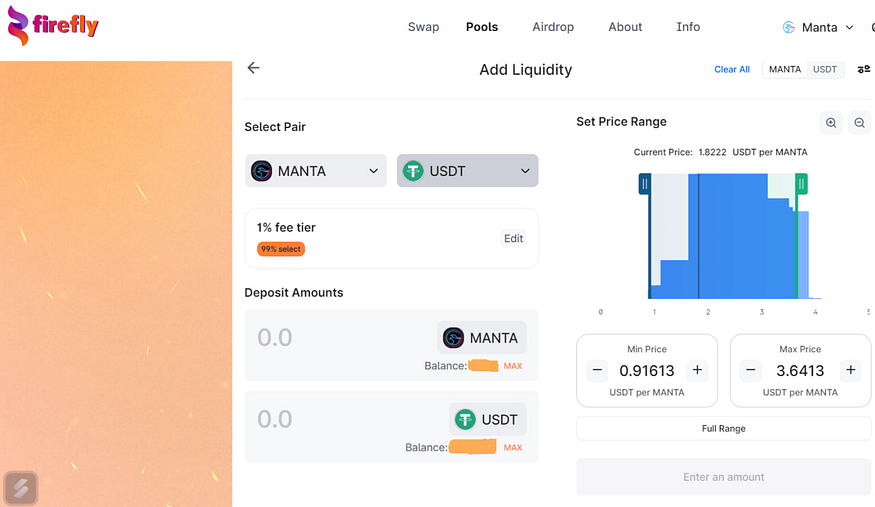
Task: Click the MANTA token chip in deposit
Action: click(x=481, y=337)
